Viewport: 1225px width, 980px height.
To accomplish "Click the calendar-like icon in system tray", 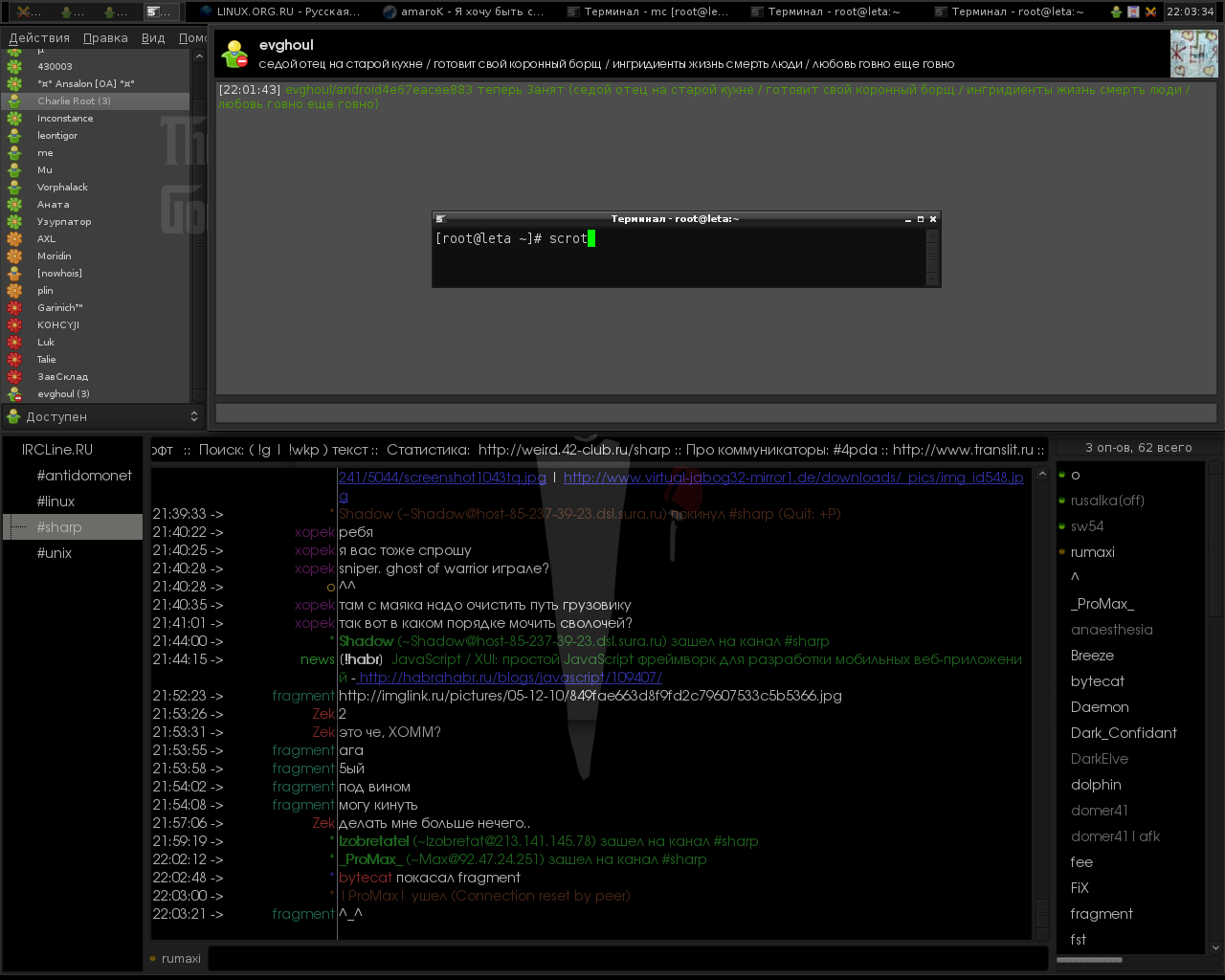I will point(1133,11).
